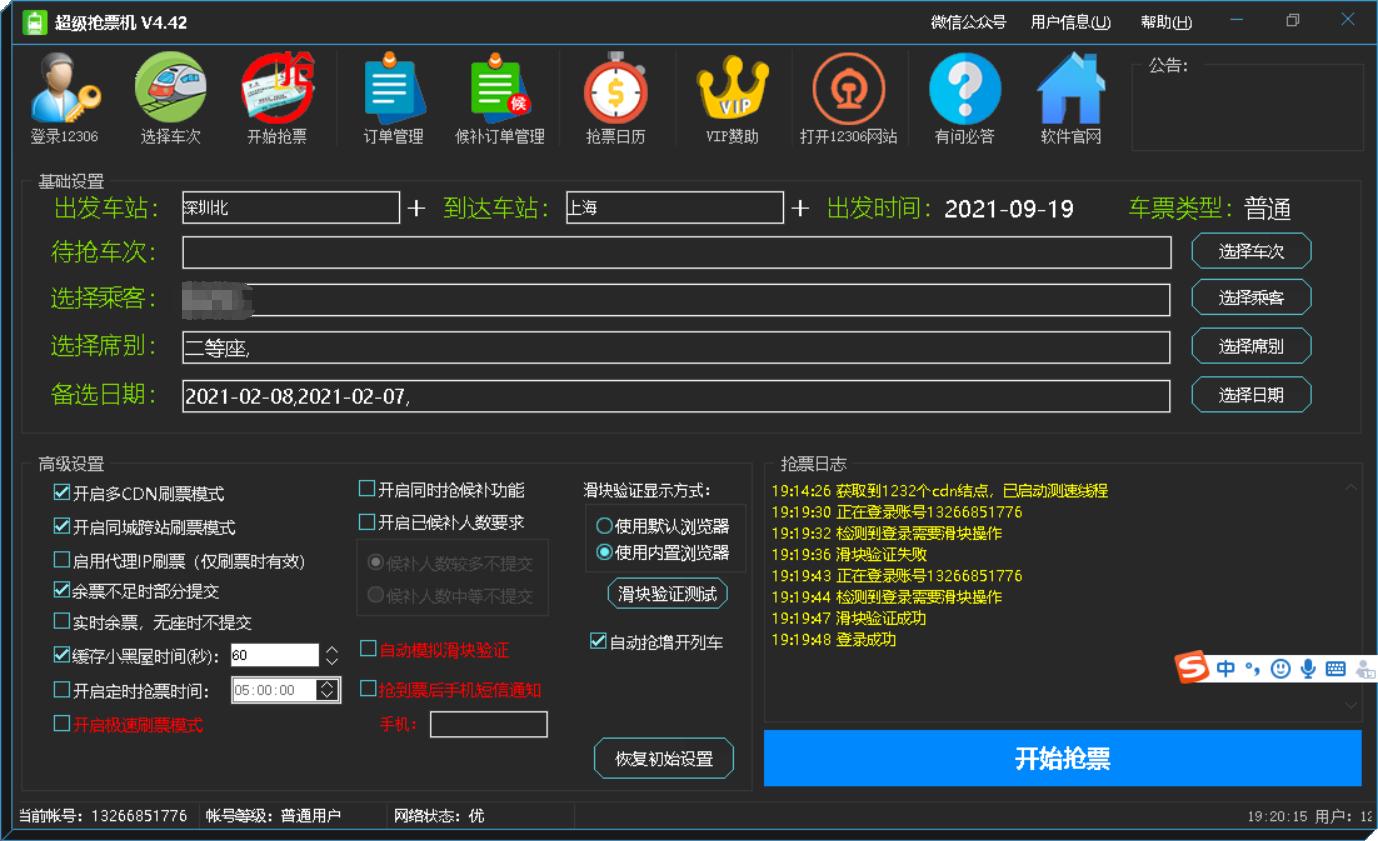Image resolution: width=1378 pixels, height=841 pixels.
Task: Open the 抢票日历 ticket calendar
Action: coord(614,95)
